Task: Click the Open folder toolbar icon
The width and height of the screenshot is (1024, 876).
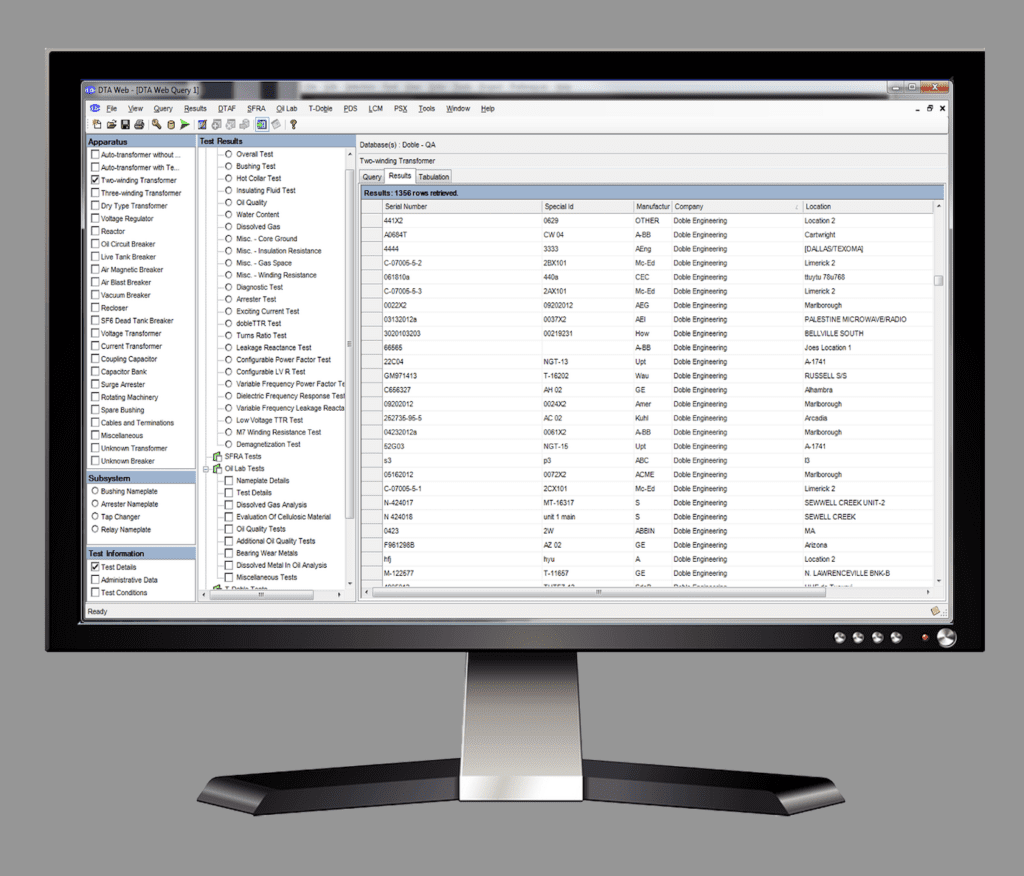Action: coord(112,125)
